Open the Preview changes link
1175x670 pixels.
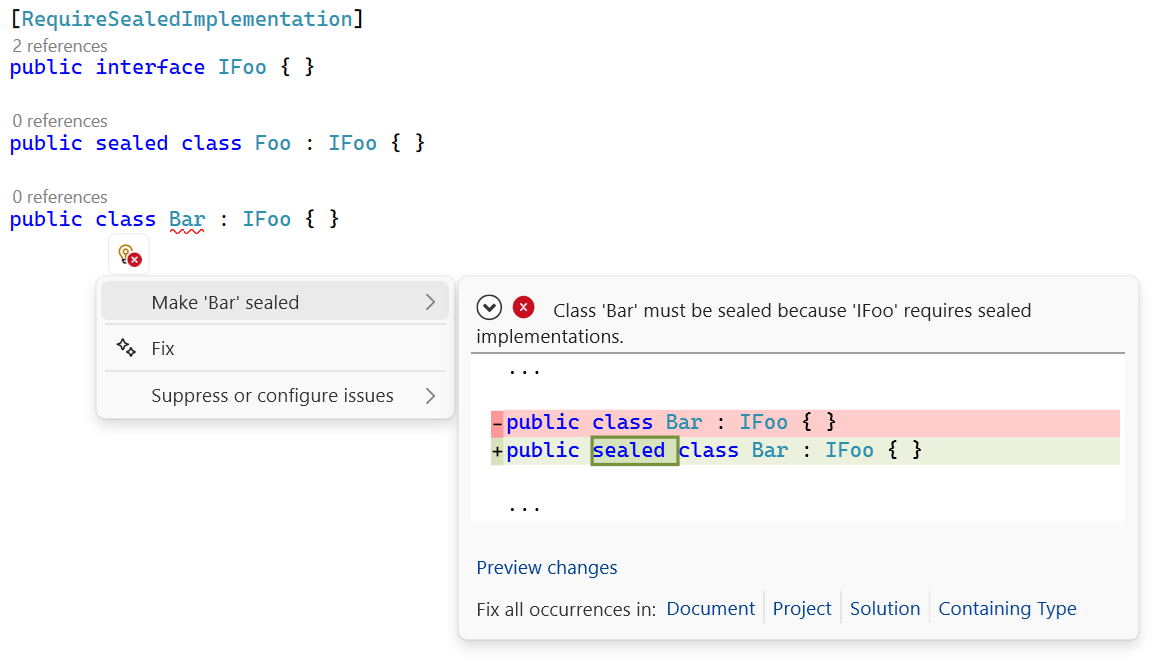546,567
